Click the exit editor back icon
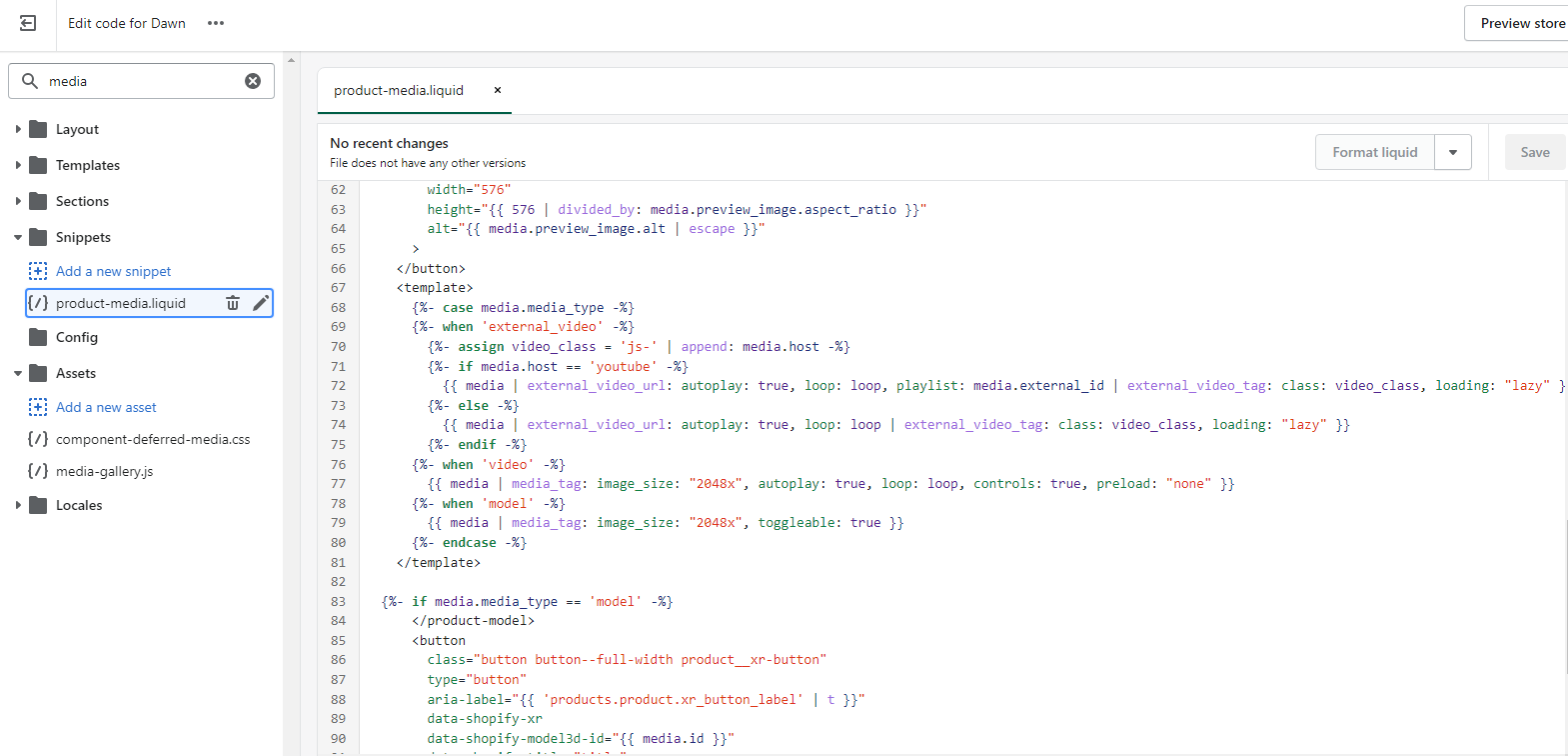The width and height of the screenshot is (1568, 756). coord(28,23)
